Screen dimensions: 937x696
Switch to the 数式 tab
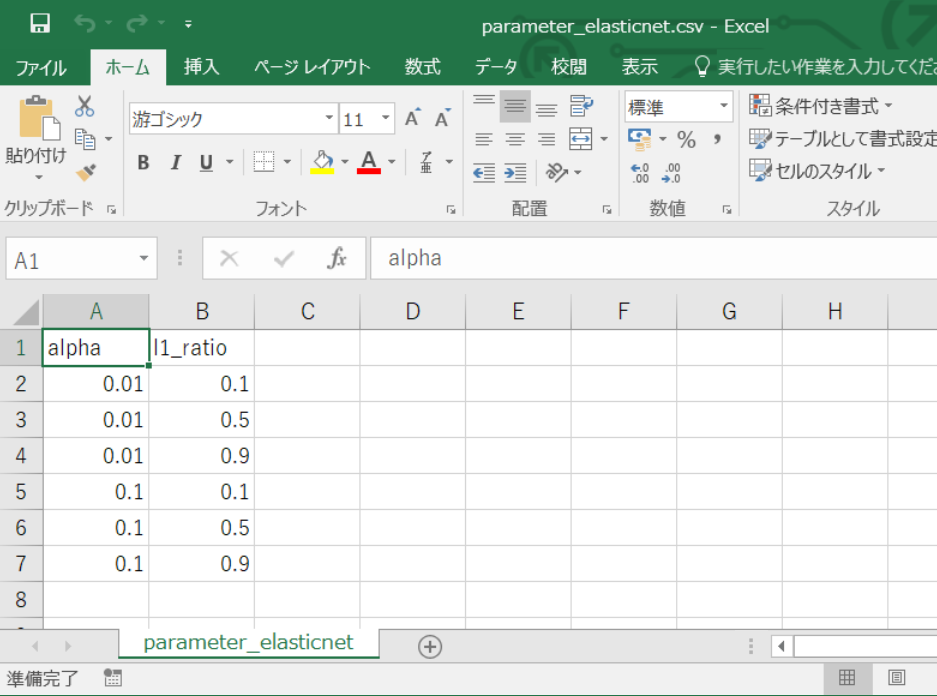[422, 66]
